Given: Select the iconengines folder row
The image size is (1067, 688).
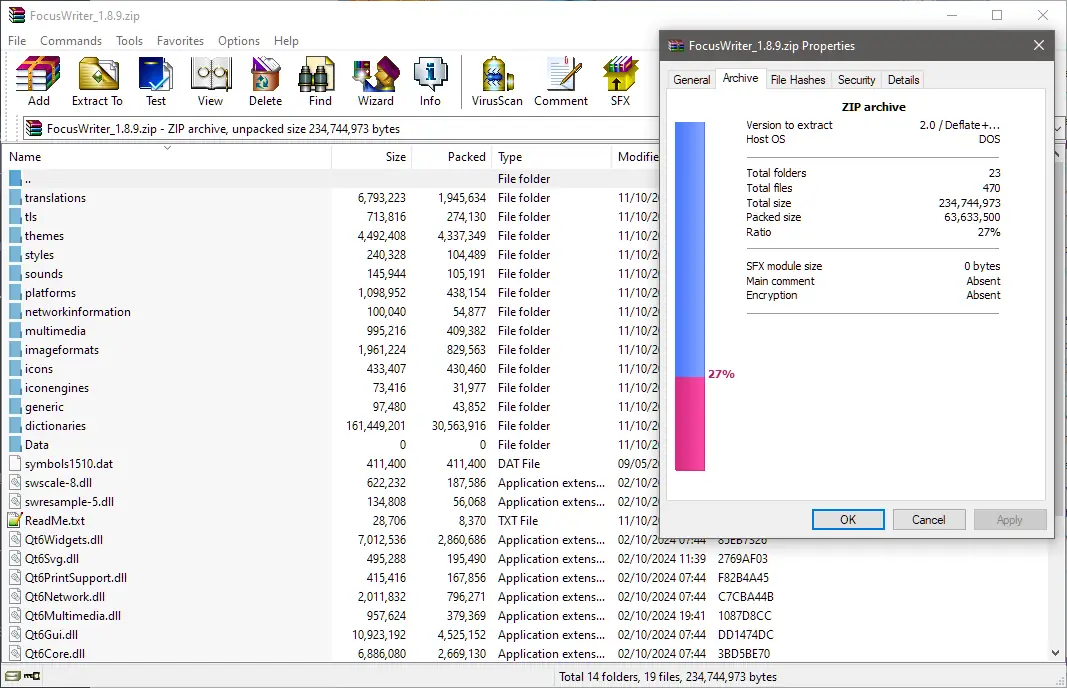Looking at the screenshot, I should click(x=331, y=388).
